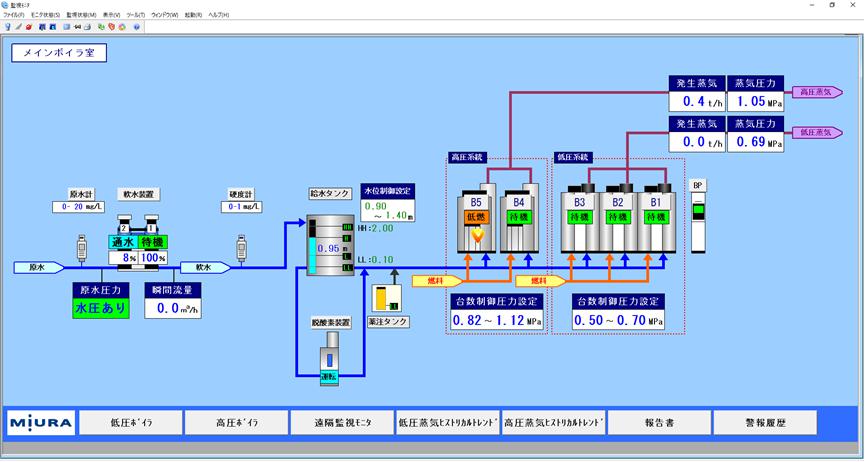Screen dimensions: 865x462
Task: Click the 原水 inlet arrow label
Action: click(x=39, y=268)
